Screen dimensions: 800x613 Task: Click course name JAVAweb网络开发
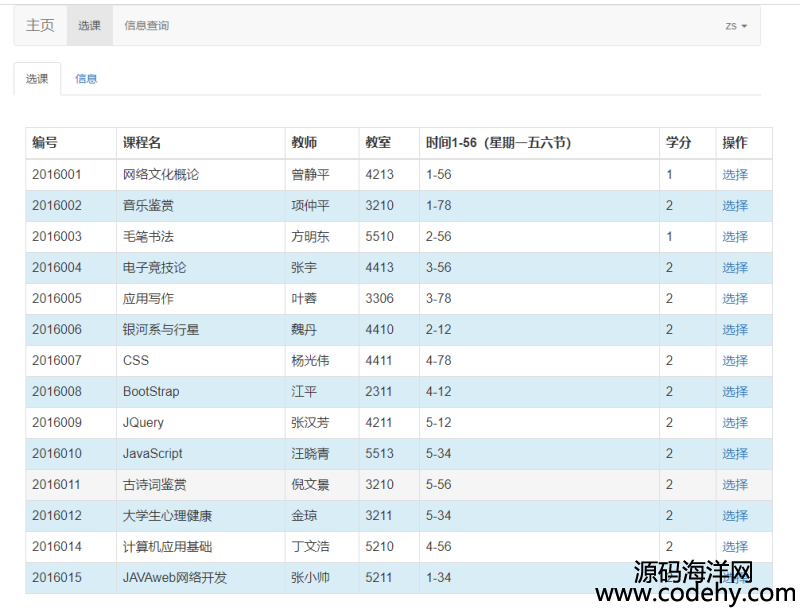point(175,578)
